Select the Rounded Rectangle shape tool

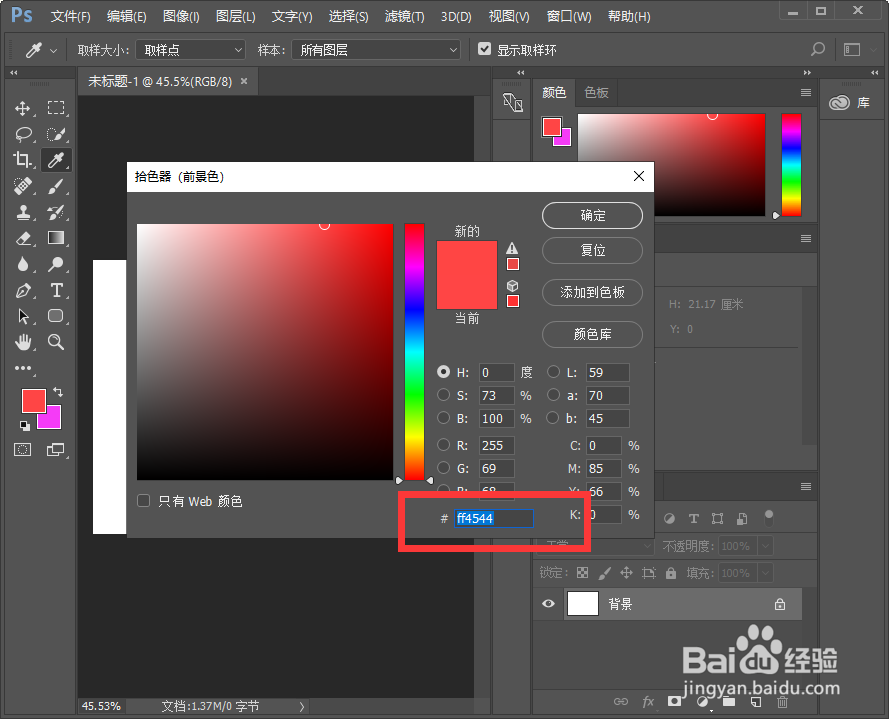[56, 316]
